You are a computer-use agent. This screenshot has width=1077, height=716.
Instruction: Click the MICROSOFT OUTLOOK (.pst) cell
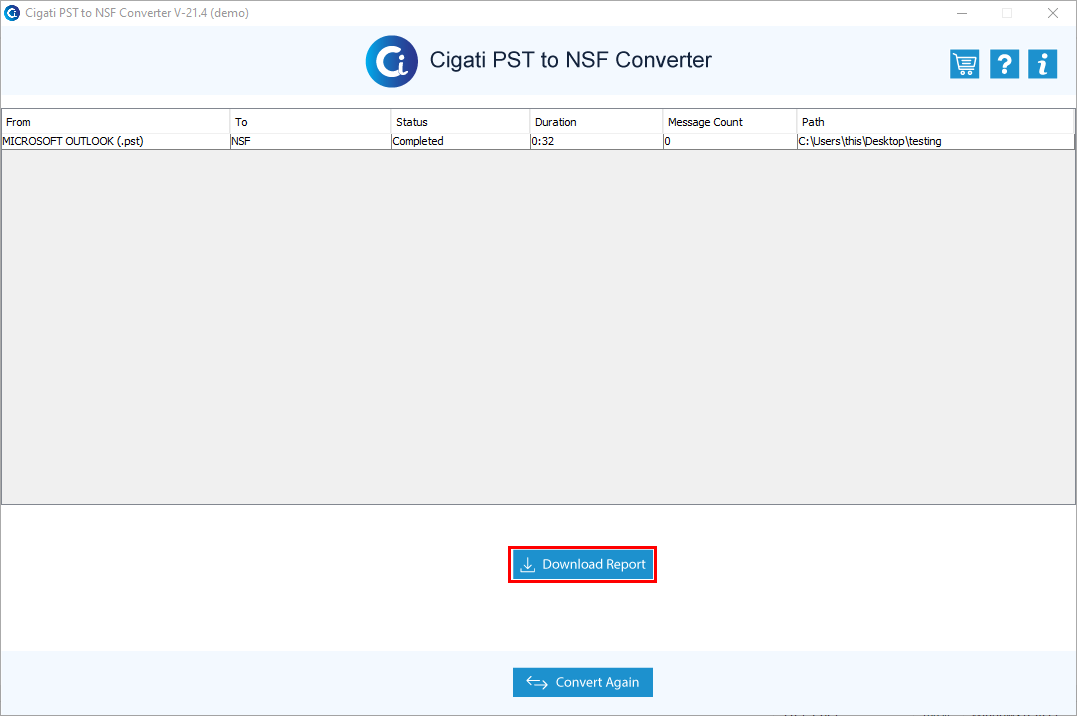116,141
